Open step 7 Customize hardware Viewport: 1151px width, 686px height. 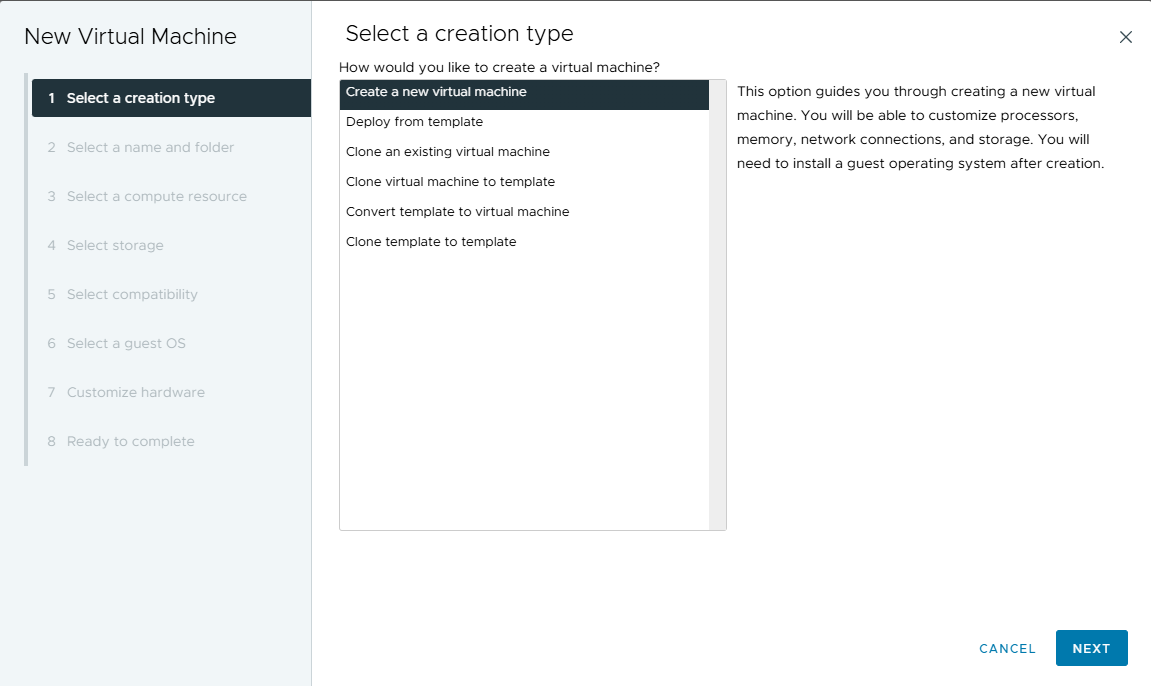pyautogui.click(x=135, y=392)
